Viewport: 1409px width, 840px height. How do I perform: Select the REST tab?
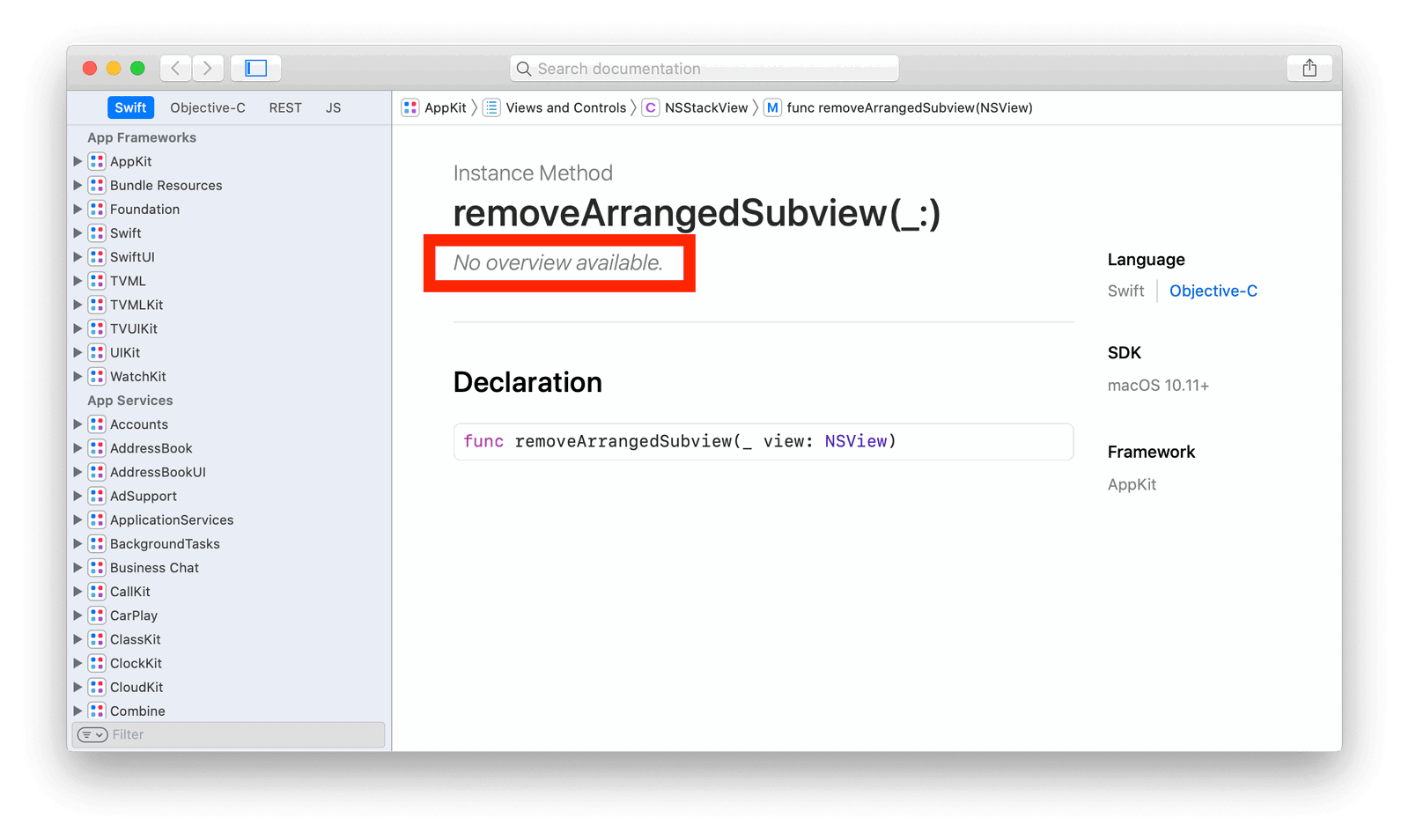click(x=285, y=108)
